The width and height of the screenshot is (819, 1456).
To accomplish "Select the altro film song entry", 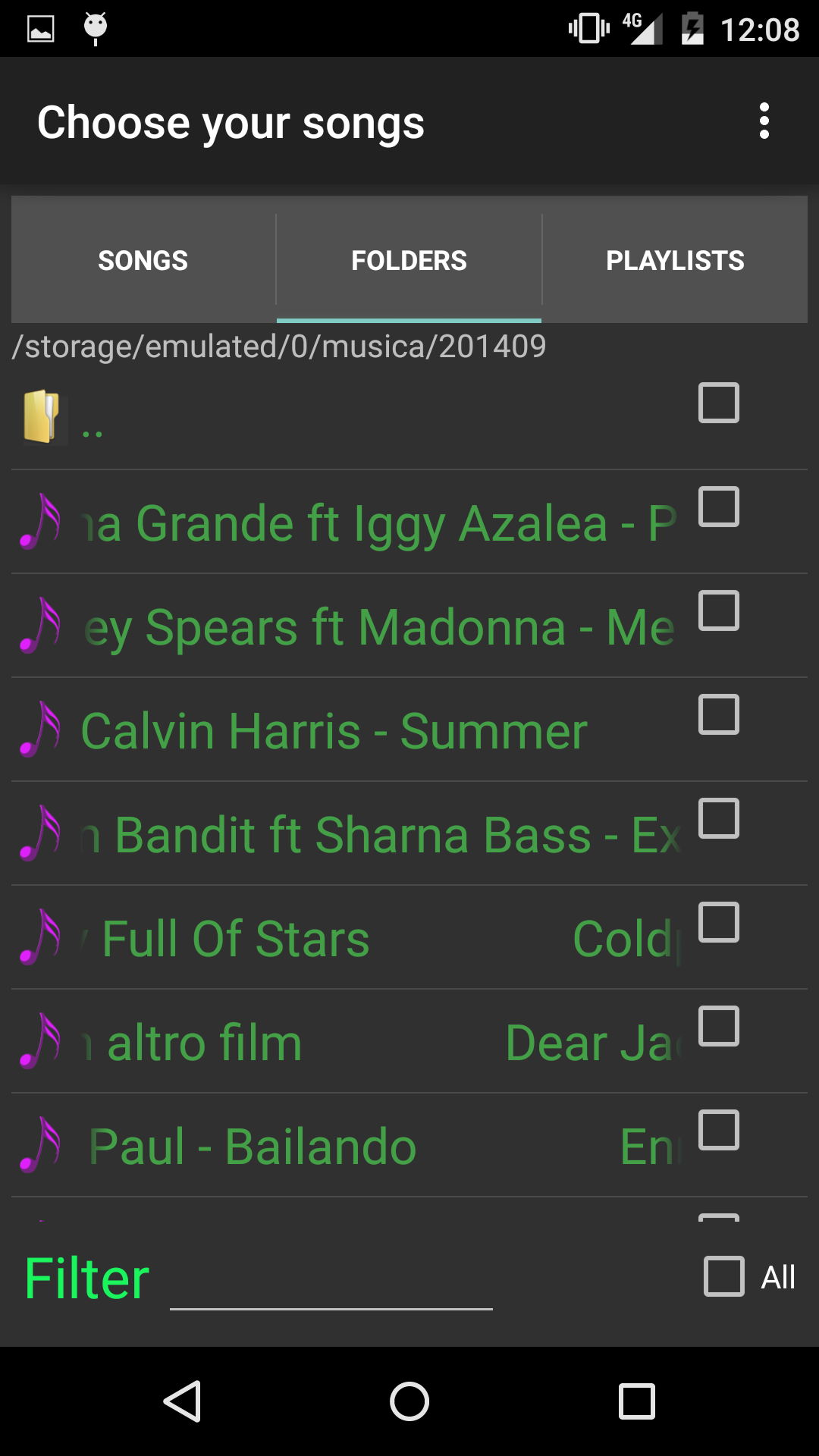I will point(409,1041).
